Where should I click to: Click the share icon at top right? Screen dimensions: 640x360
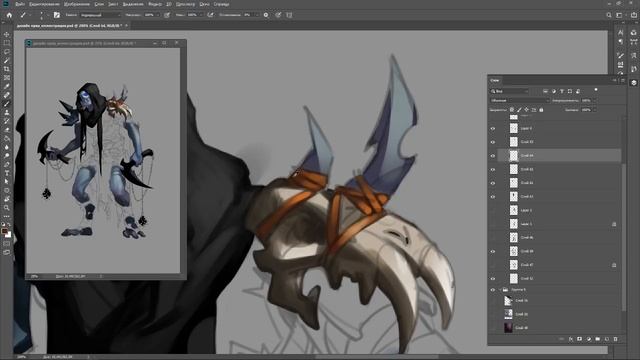(633, 15)
